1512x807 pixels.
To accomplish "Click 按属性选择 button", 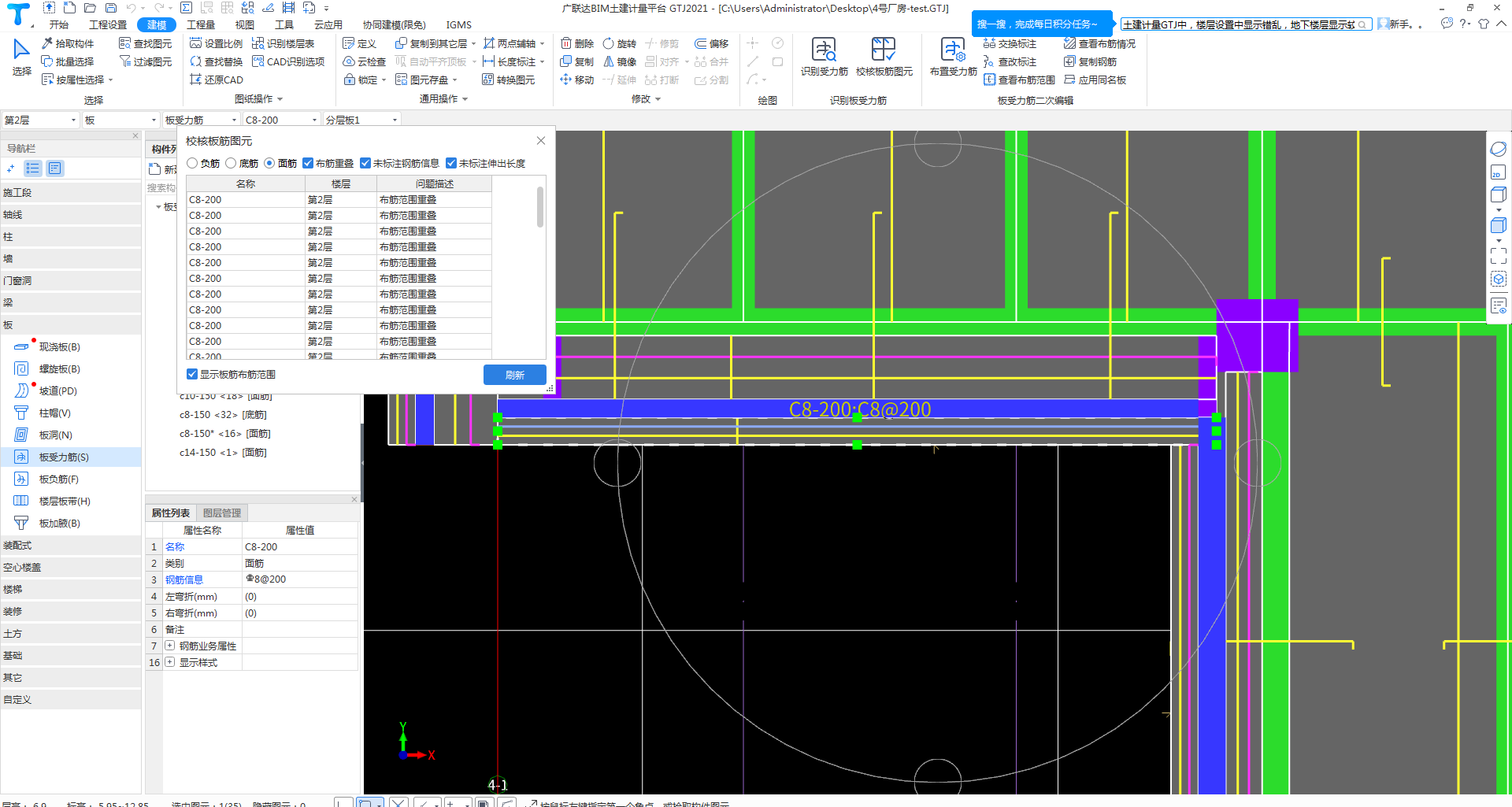I will coord(77,80).
